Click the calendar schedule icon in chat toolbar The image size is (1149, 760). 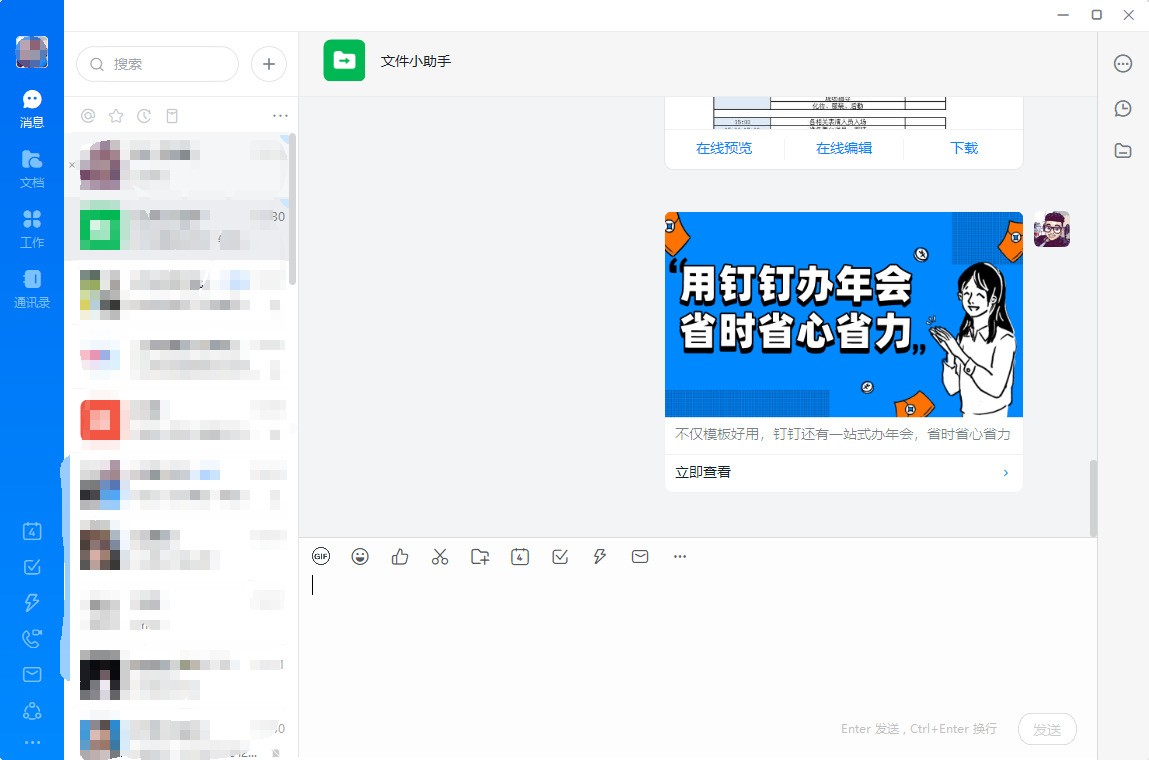(x=520, y=556)
